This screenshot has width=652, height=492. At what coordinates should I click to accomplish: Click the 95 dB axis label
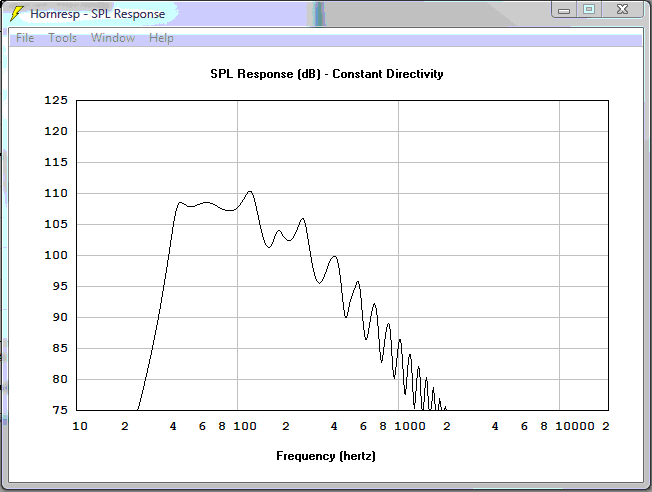tap(60, 286)
